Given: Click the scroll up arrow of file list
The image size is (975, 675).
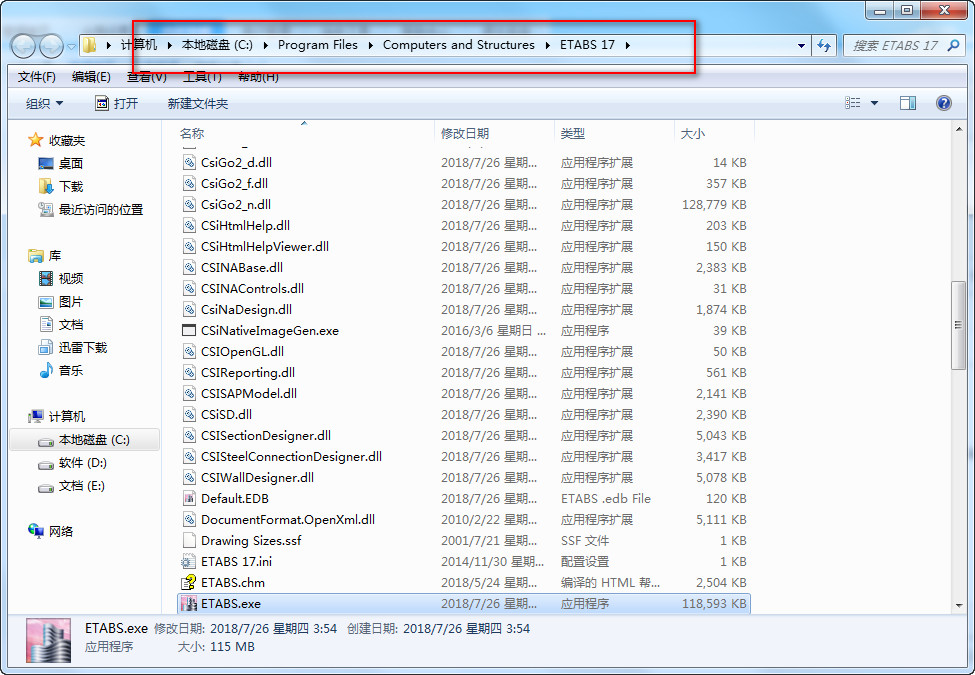Looking at the screenshot, I should click(958, 129).
